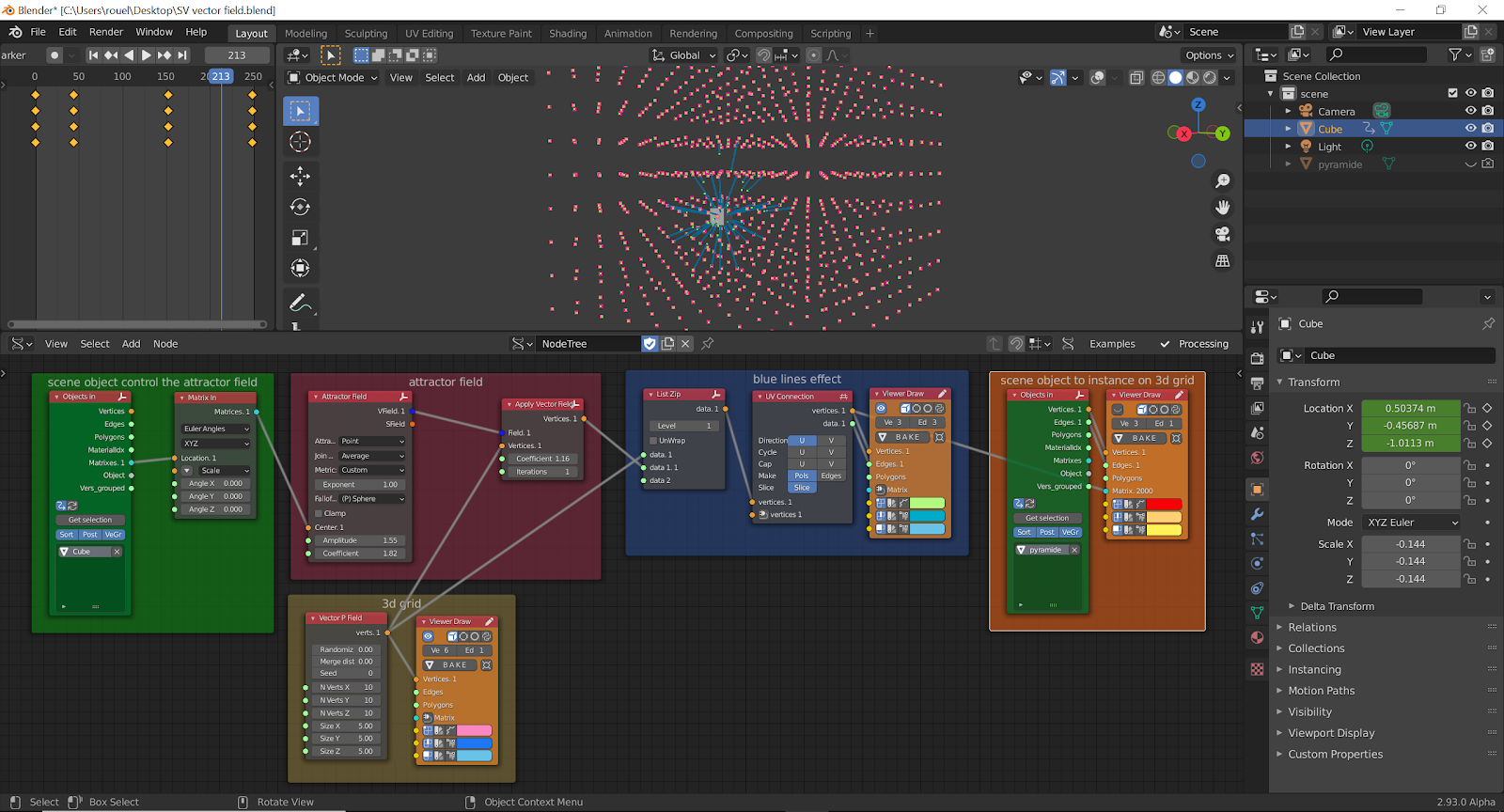The width and height of the screenshot is (1504, 812).
Task: Toggle X-ray mode icon in viewport header
Action: click(x=1136, y=78)
